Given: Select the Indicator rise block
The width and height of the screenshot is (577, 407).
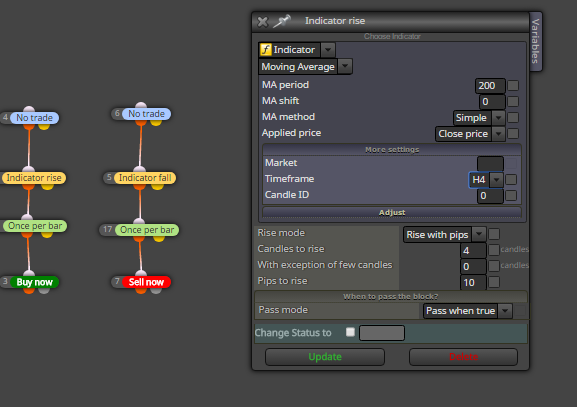Looking at the screenshot, I should coord(34,178).
